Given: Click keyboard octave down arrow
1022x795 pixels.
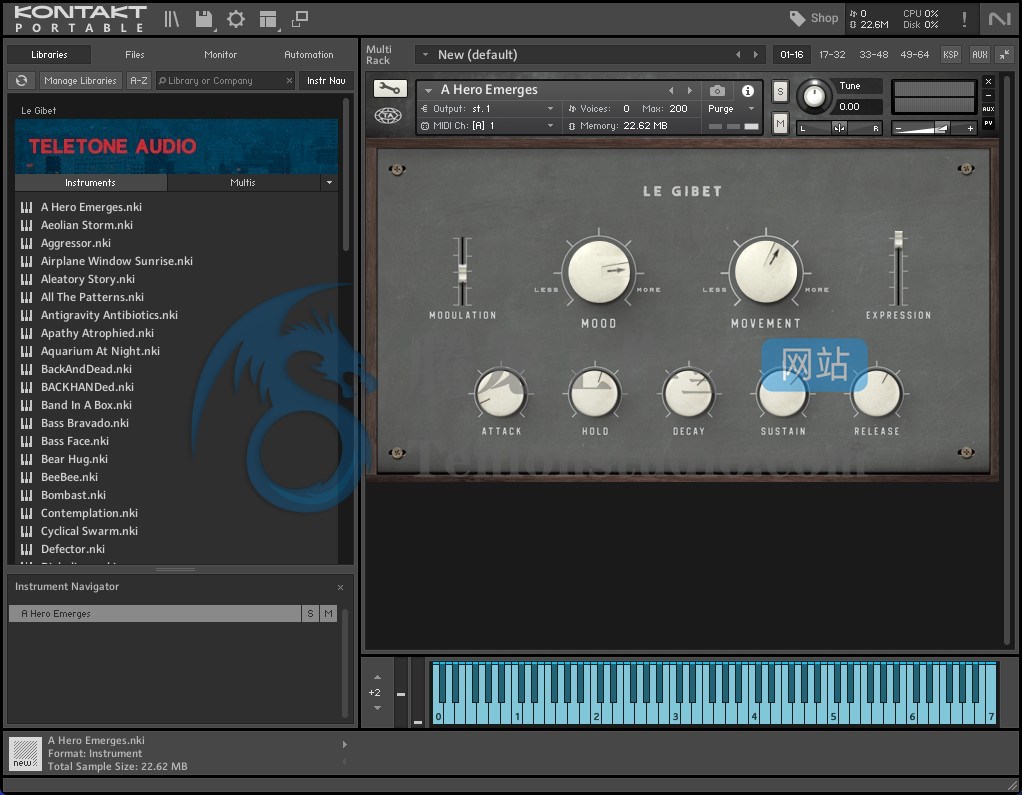Looking at the screenshot, I should 377,708.
